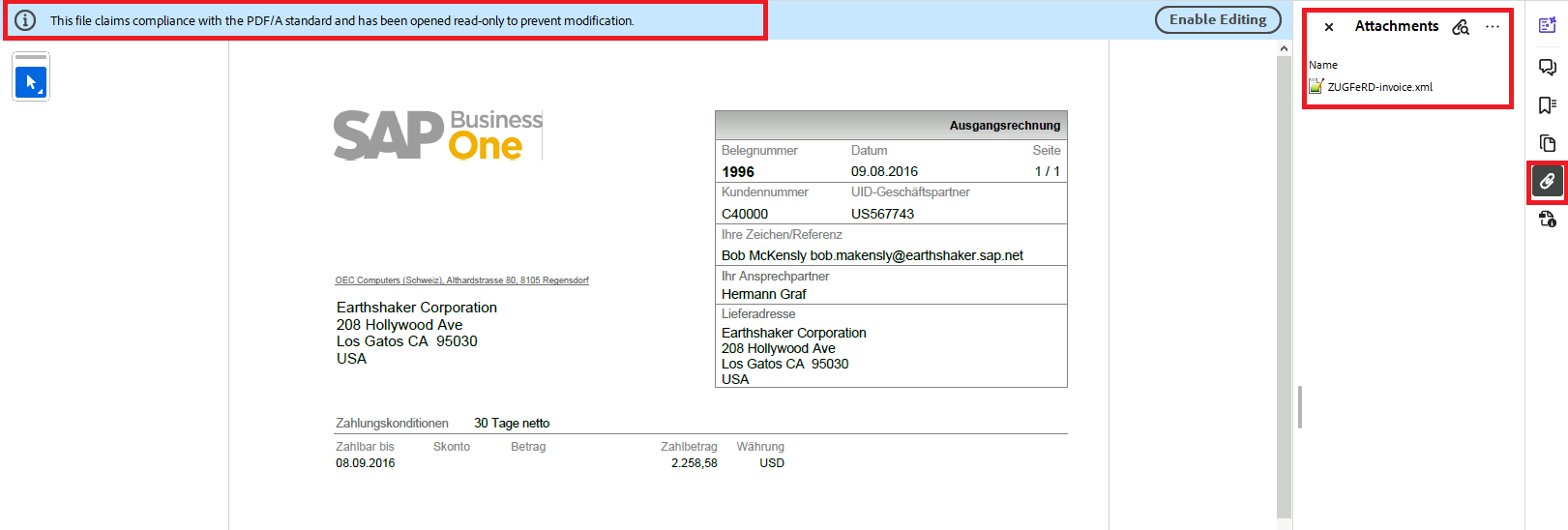Select the ZUGFeRD-invoice.xml attachment name
Image resolution: width=1568 pixels, height=530 pixels.
pyautogui.click(x=1379, y=87)
